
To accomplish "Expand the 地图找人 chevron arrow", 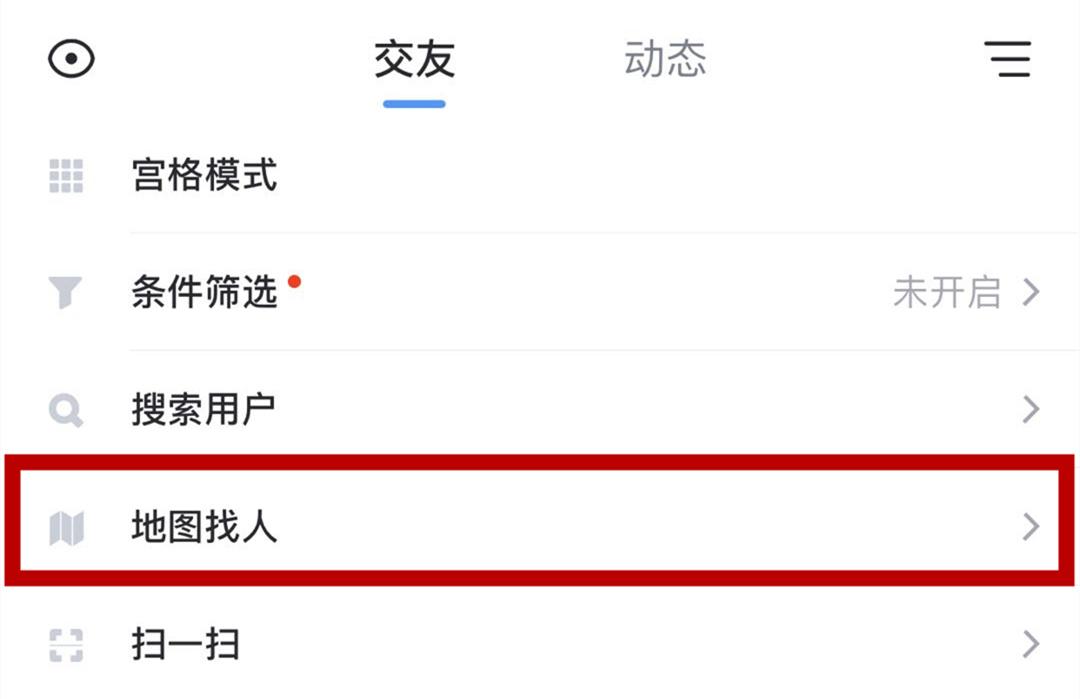I will (x=1031, y=527).
